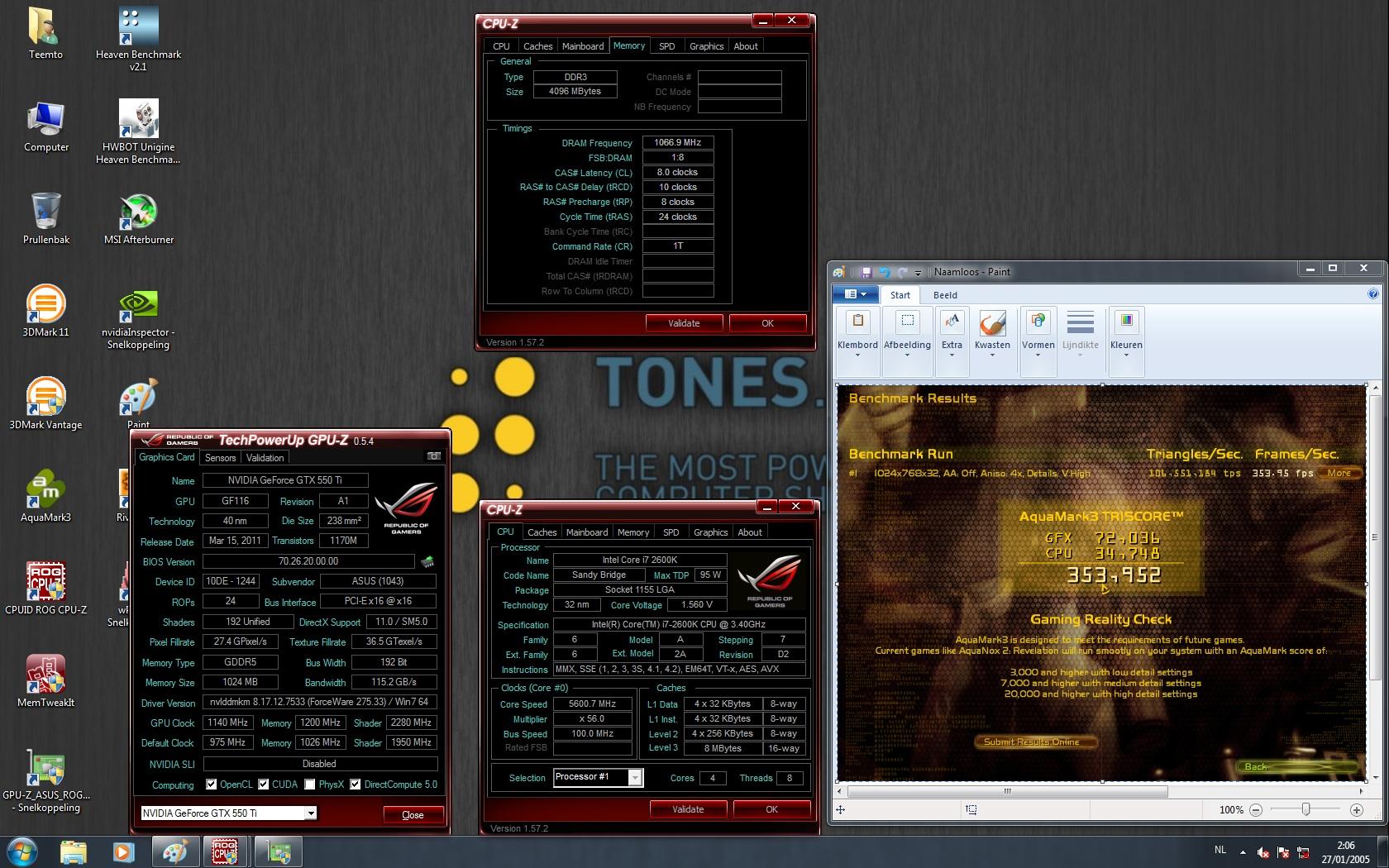1389x868 pixels.
Task: Click BIOS save chip icon in GPU-Z
Action: point(427,561)
